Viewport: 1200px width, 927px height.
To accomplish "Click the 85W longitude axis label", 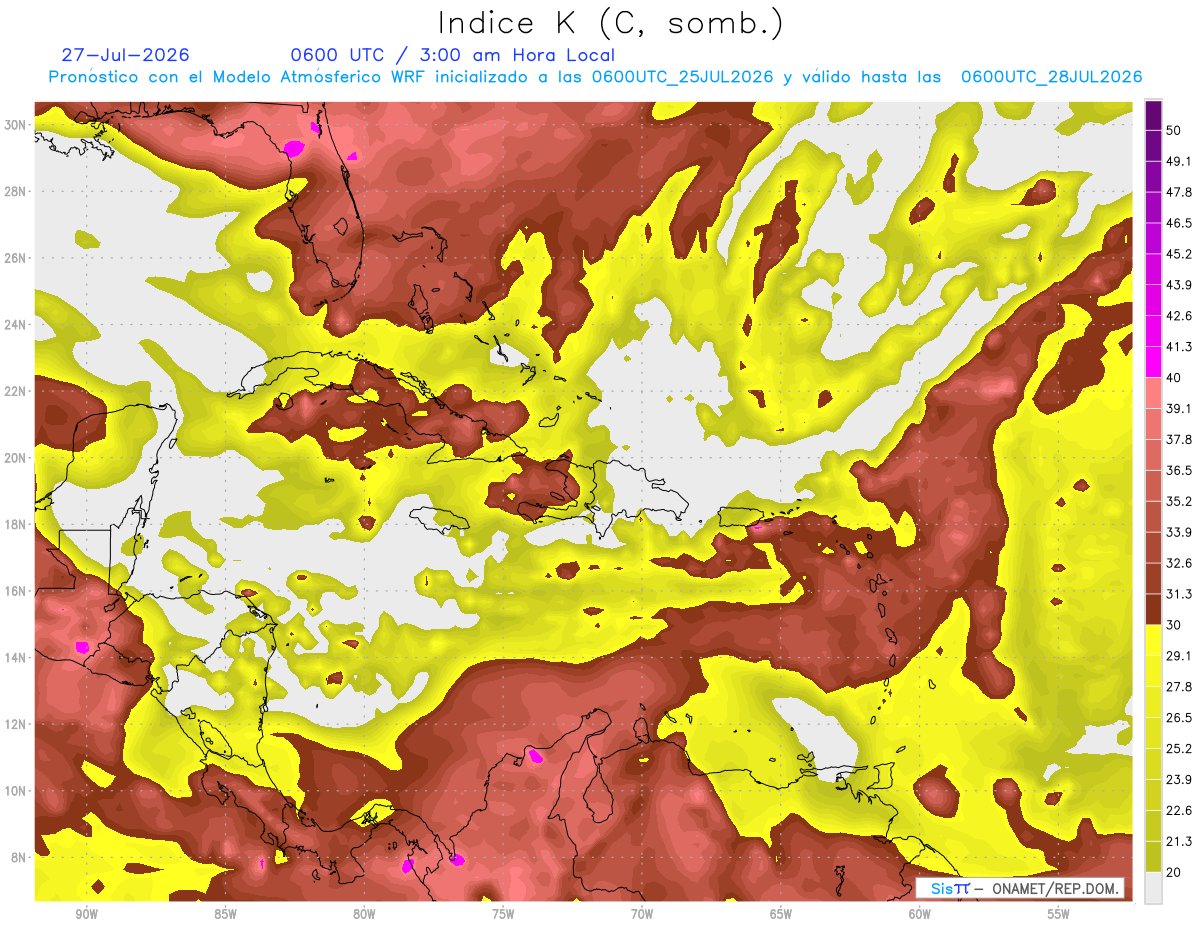I will 225,914.
